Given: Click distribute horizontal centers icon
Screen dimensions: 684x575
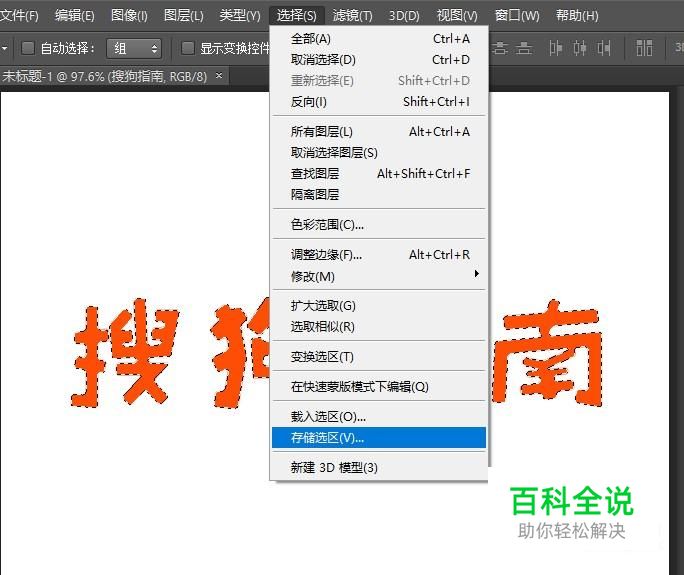Looking at the screenshot, I should [580, 48].
